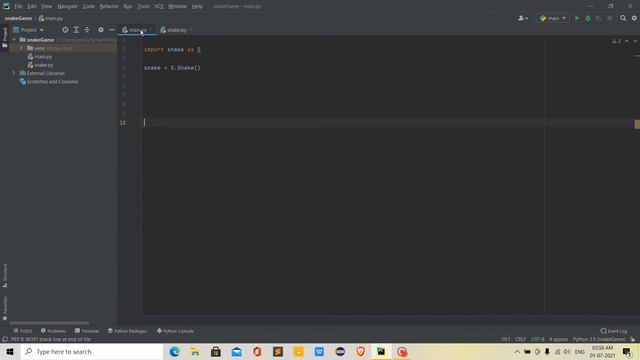Open the main run configuration dropdown
The height and width of the screenshot is (360, 640).
pos(553,18)
